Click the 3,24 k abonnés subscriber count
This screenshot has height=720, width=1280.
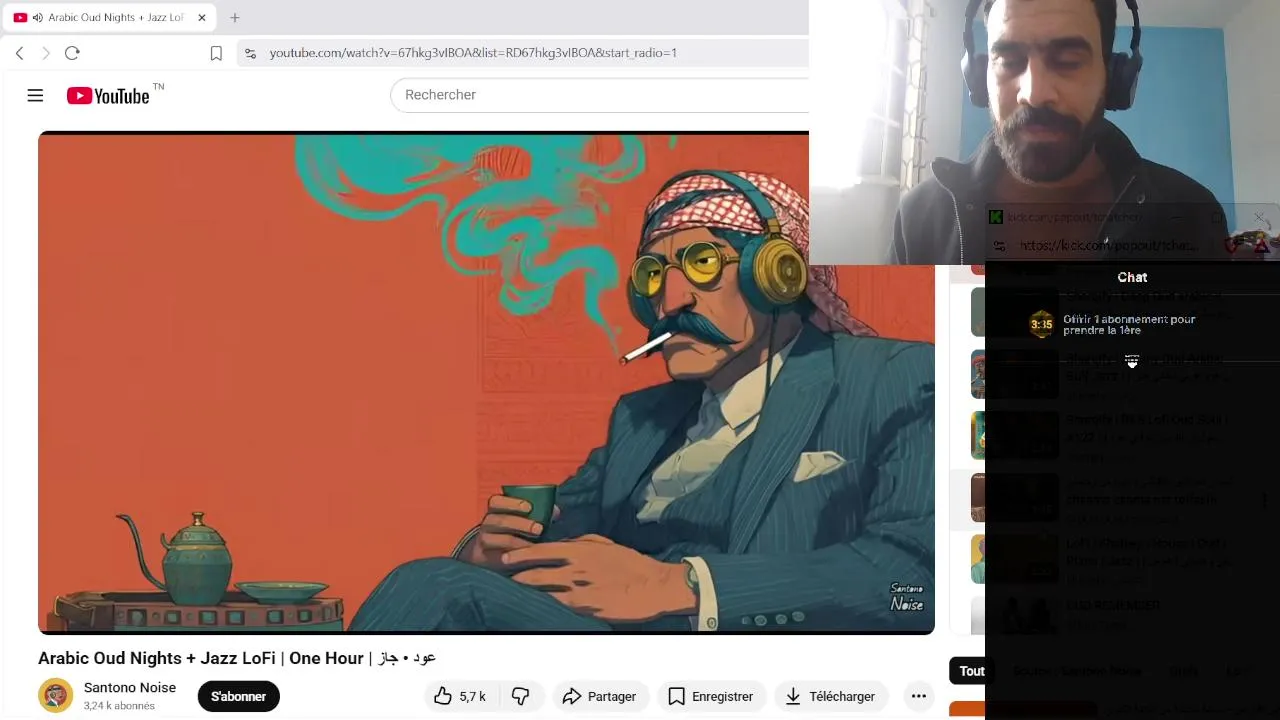click(119, 706)
